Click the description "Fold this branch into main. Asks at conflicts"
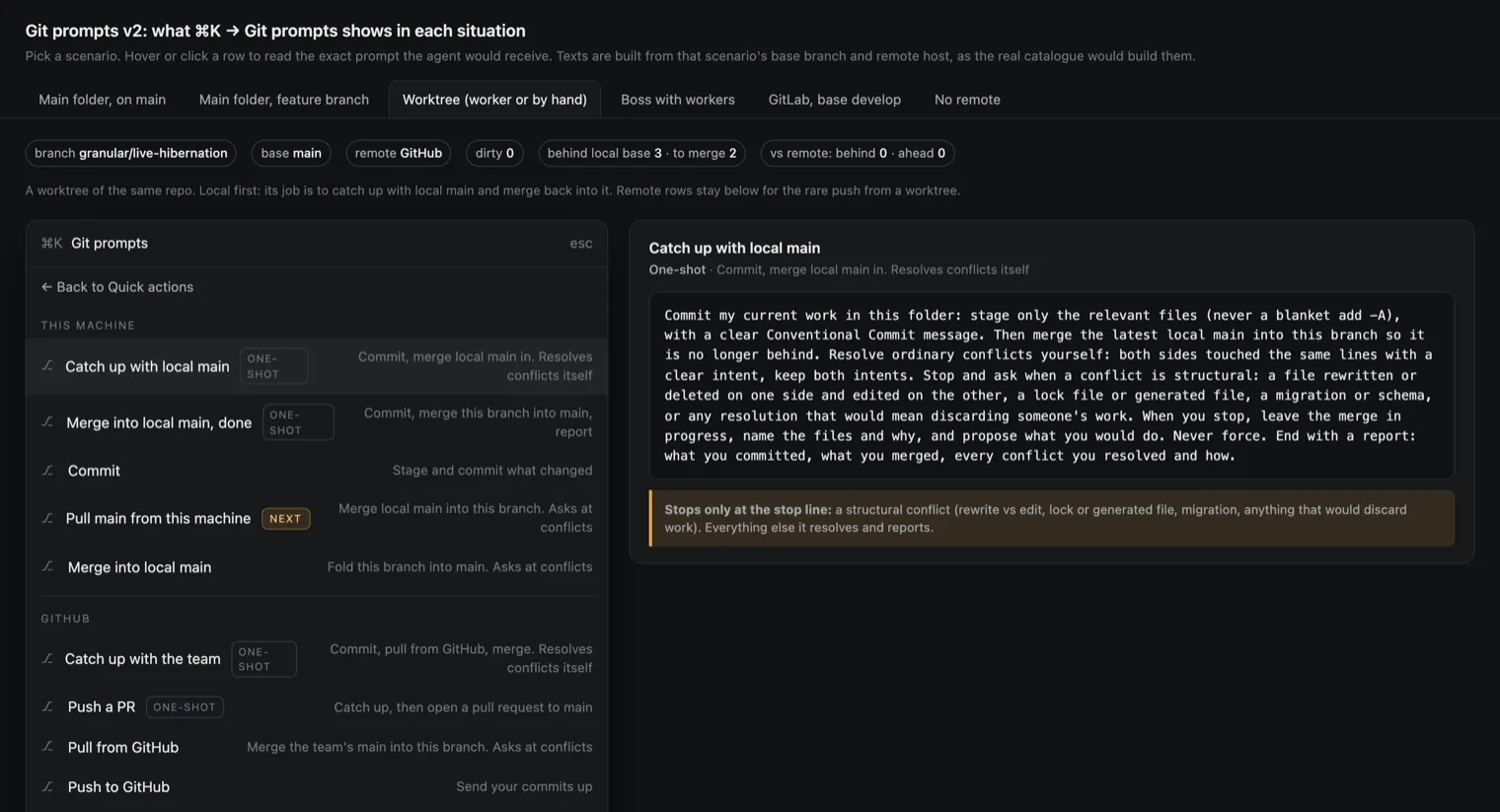Screen dimensions: 1500x812 coord(460,567)
